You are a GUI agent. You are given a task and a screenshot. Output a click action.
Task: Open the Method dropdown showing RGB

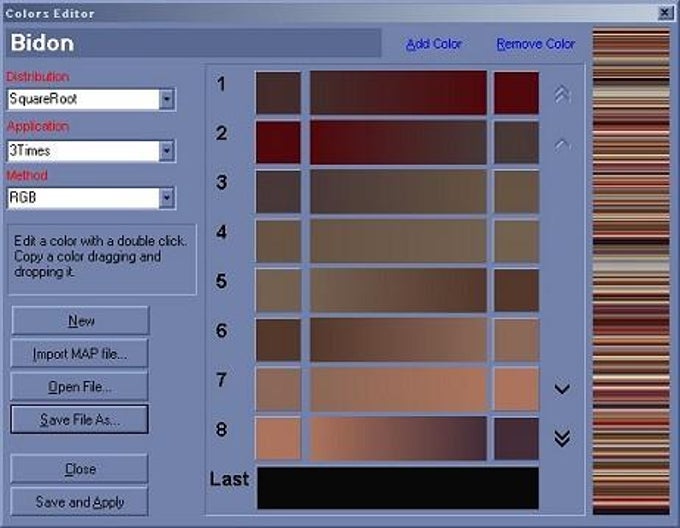92,198
